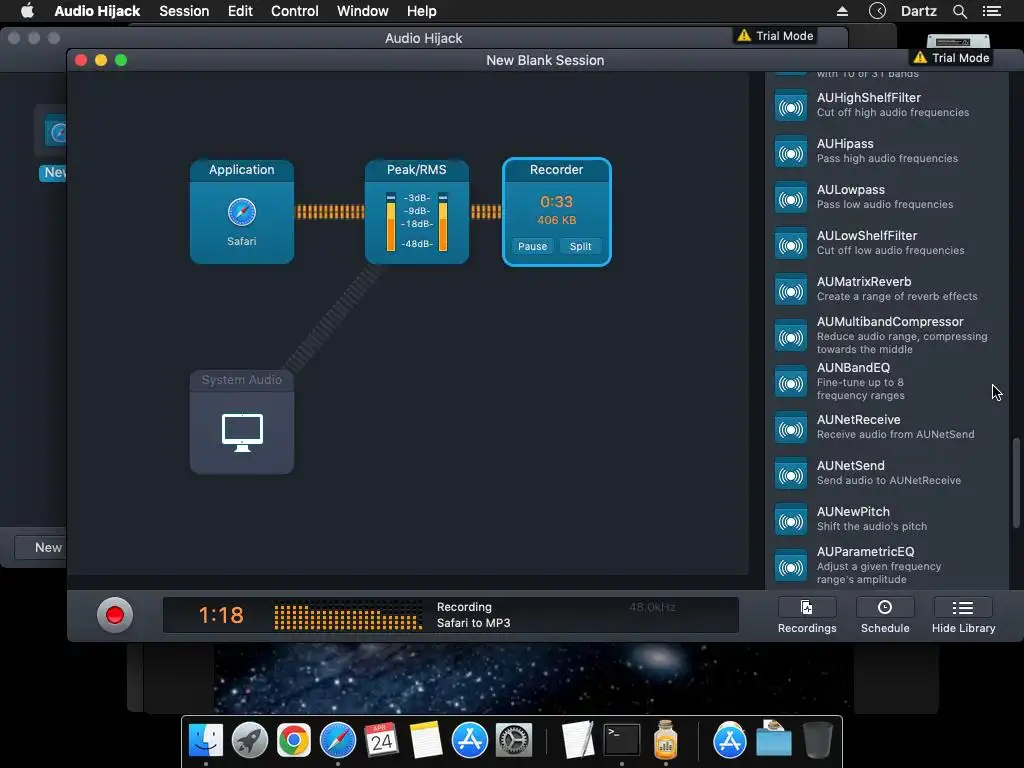
Task: Select the System Audio block header
Action: tap(242, 380)
